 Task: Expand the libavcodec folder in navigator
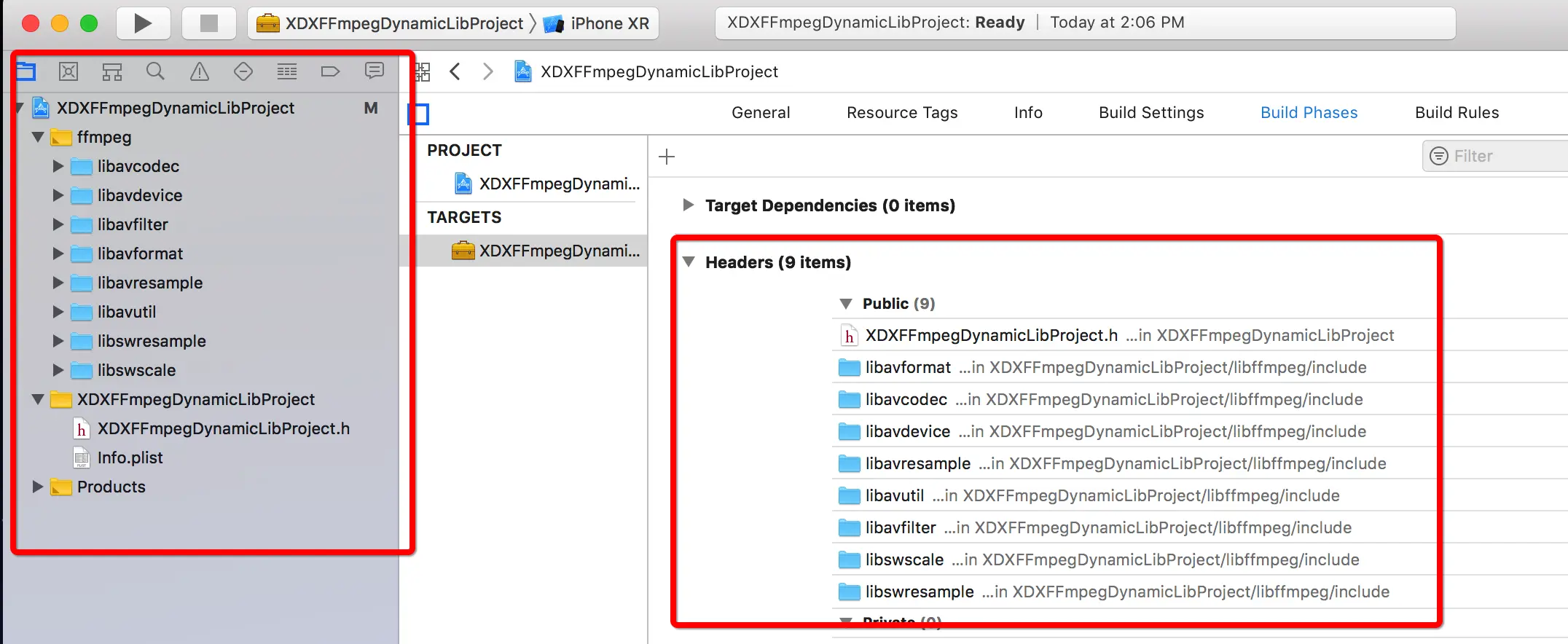[58, 166]
